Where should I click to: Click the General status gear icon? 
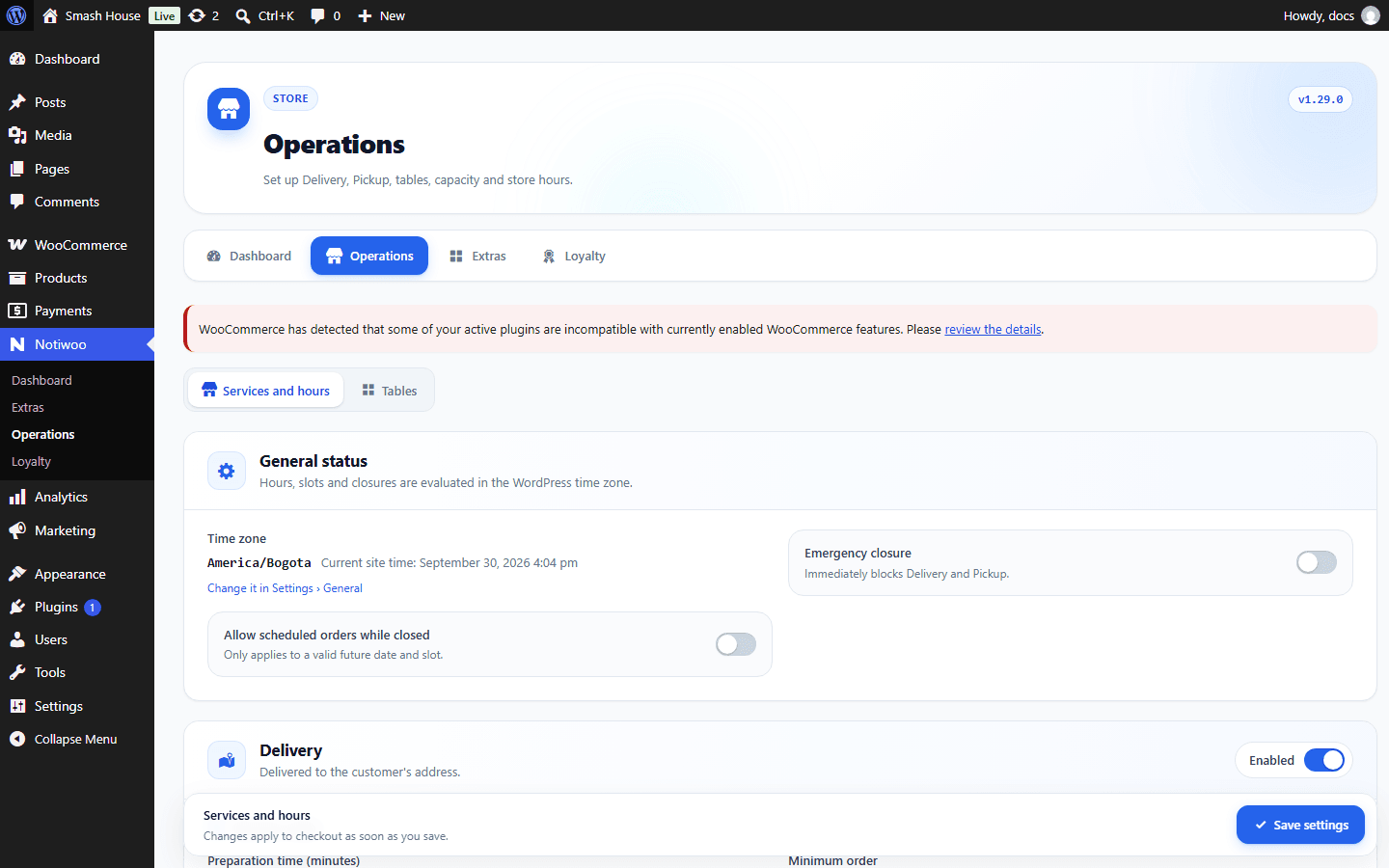pyautogui.click(x=227, y=471)
